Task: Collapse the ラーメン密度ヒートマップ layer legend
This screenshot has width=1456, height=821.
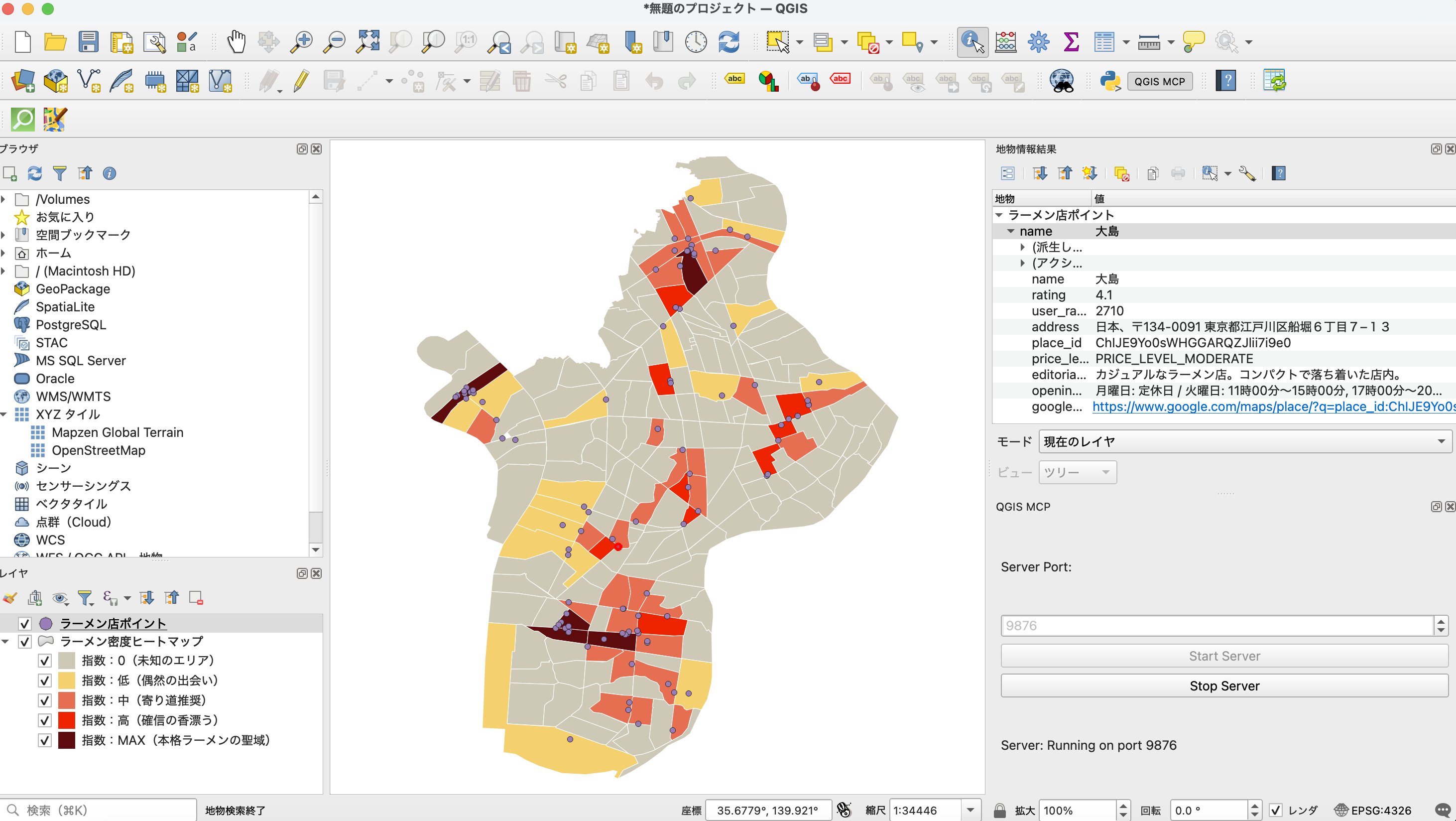Action: (x=5, y=641)
